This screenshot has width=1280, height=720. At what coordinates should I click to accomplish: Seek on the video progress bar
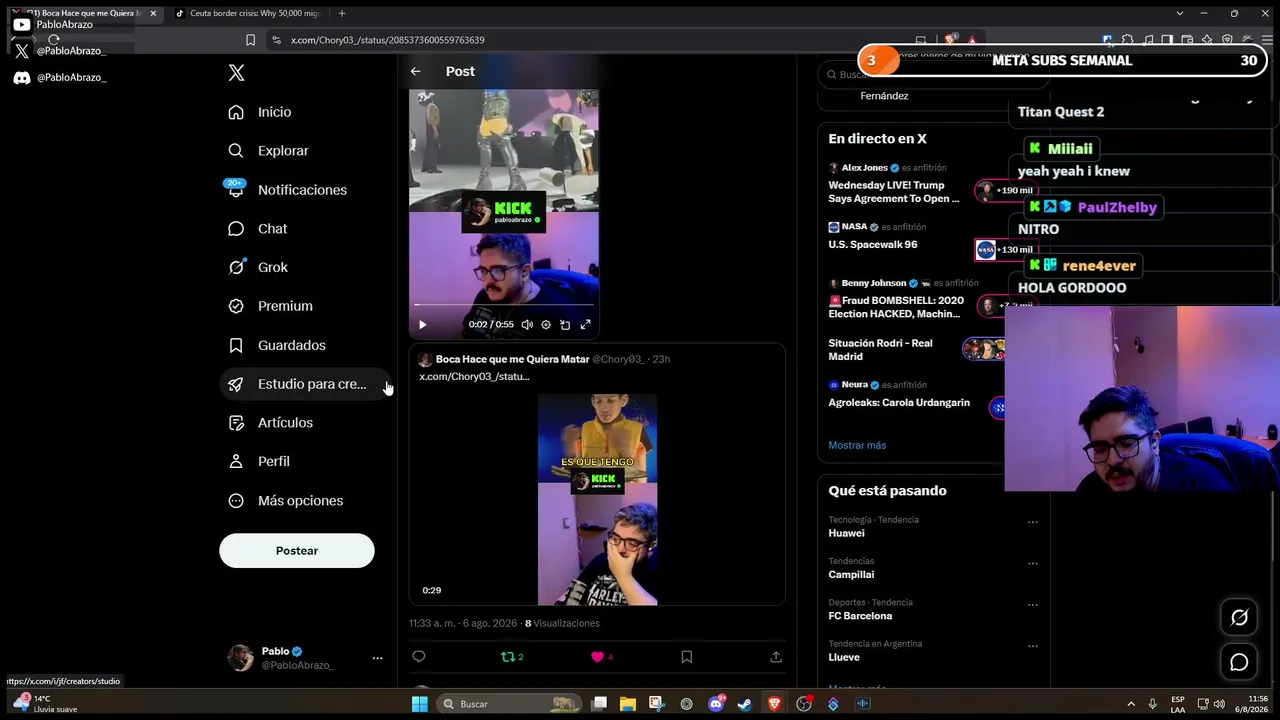pyautogui.click(x=504, y=304)
